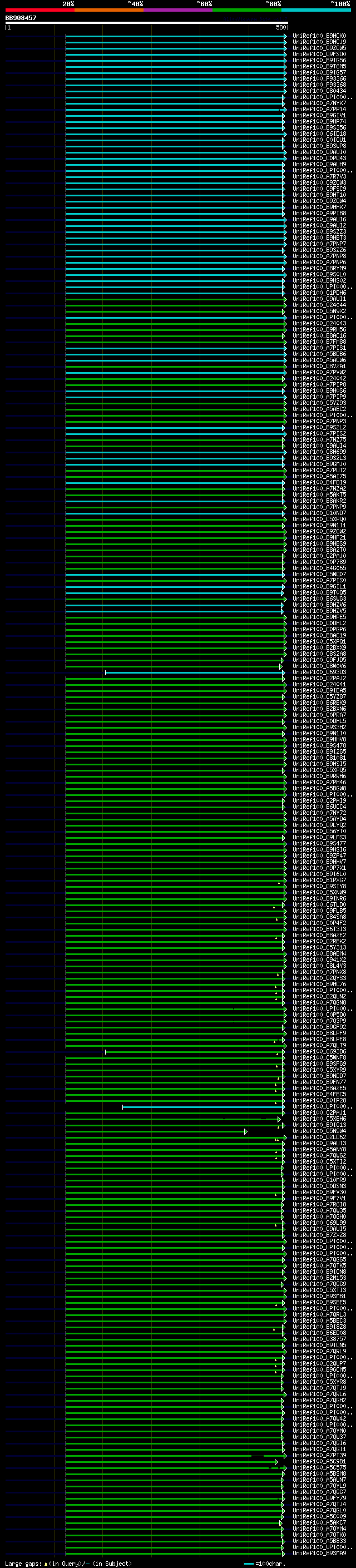The image size is (356, 1568).
Task: Select hit label UniRef100_B6UCC4
Action: (319, 807)
